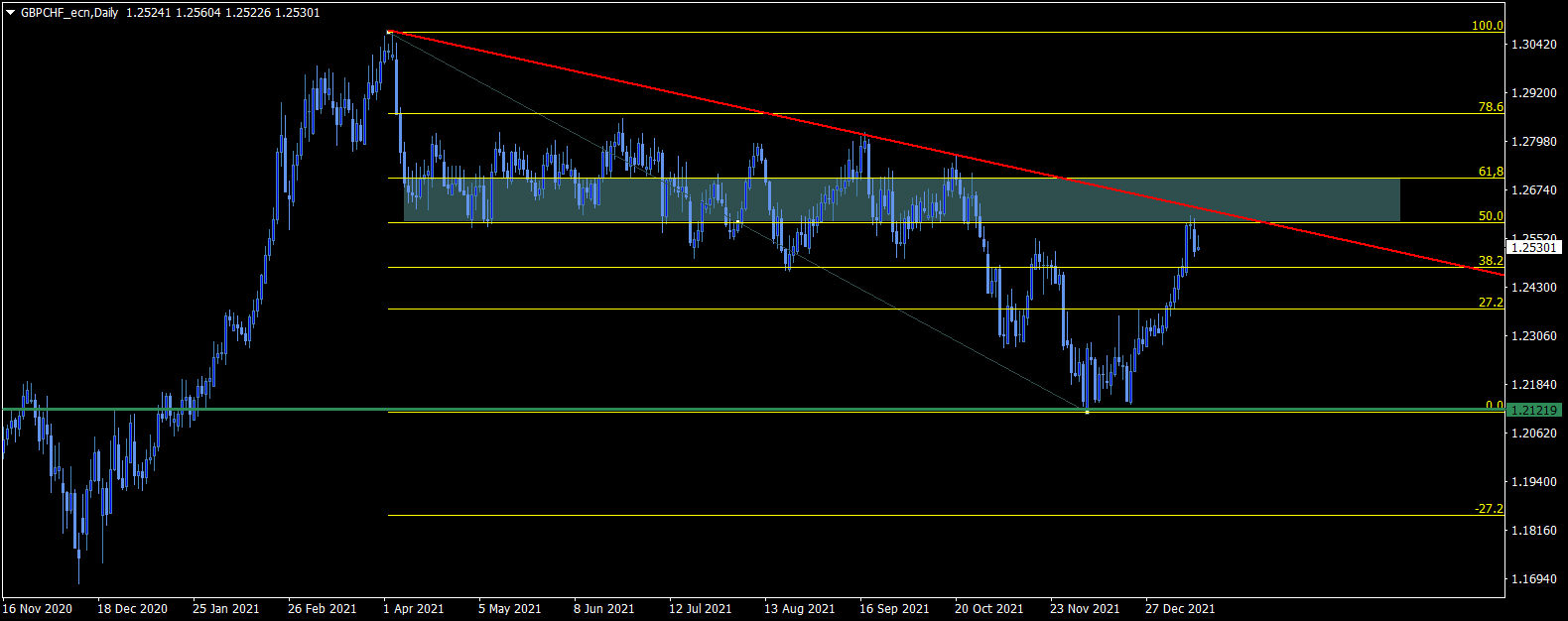Image resolution: width=1568 pixels, height=621 pixels.
Task: Click price scale value 1.18160
Action: [x=1532, y=531]
